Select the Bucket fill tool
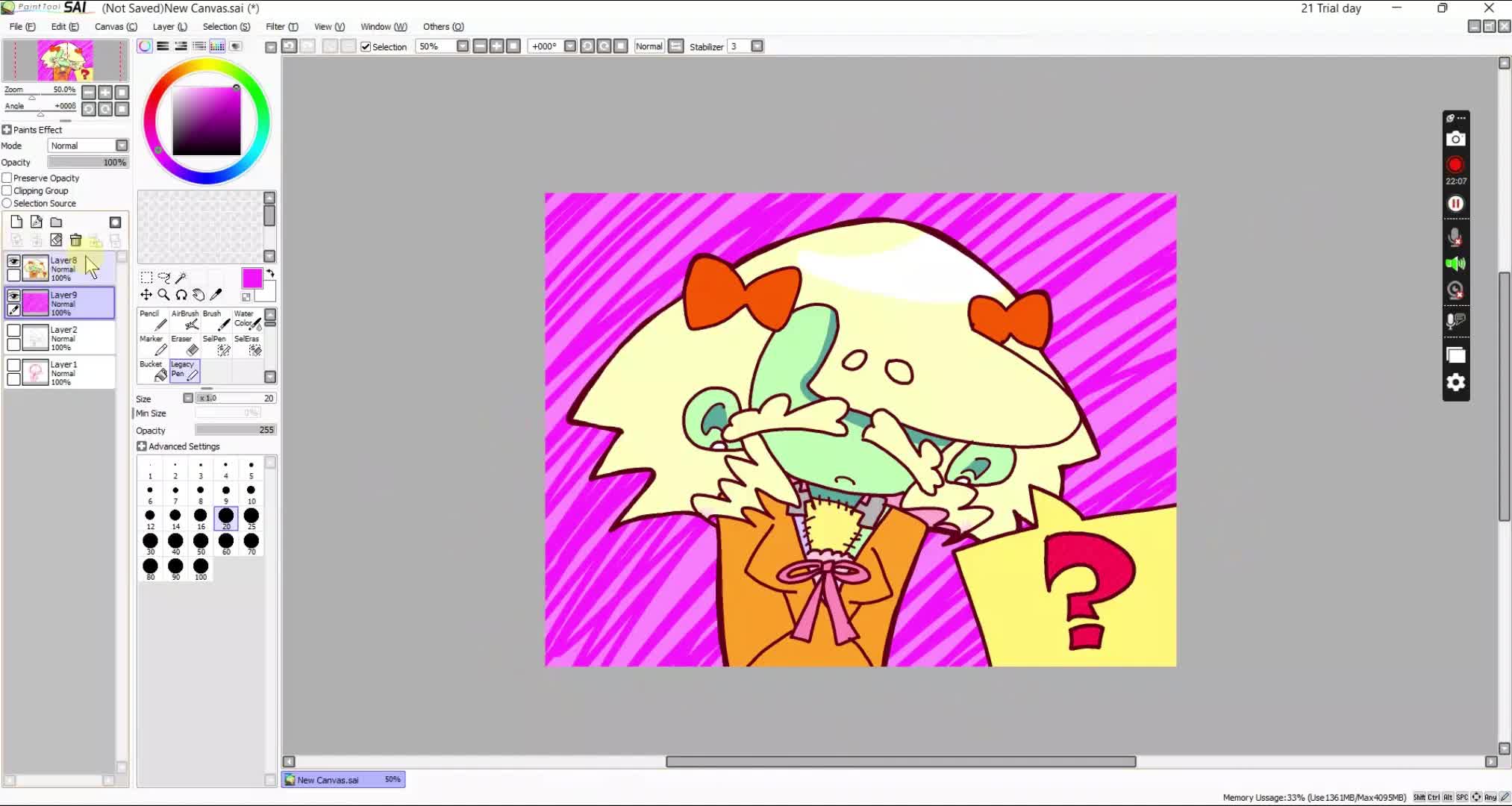This screenshot has height=806, width=1512. (153, 371)
